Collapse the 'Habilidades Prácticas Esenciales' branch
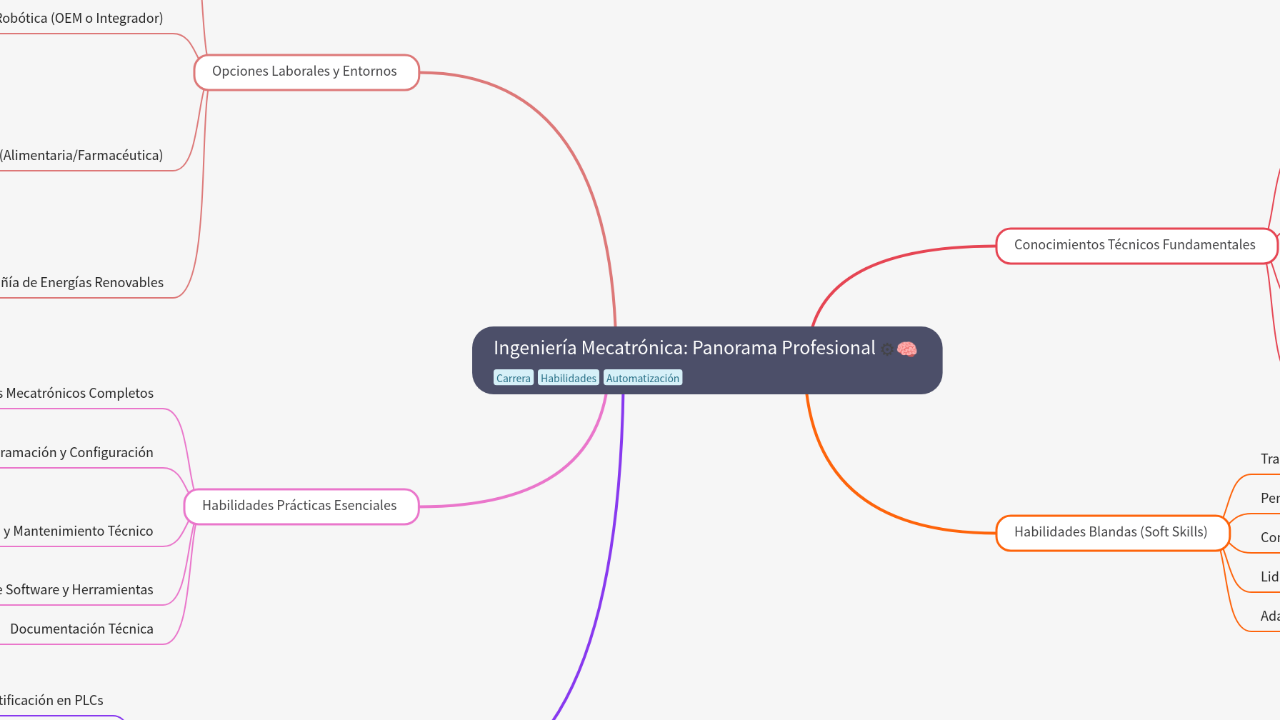1280x720 pixels. [300, 506]
